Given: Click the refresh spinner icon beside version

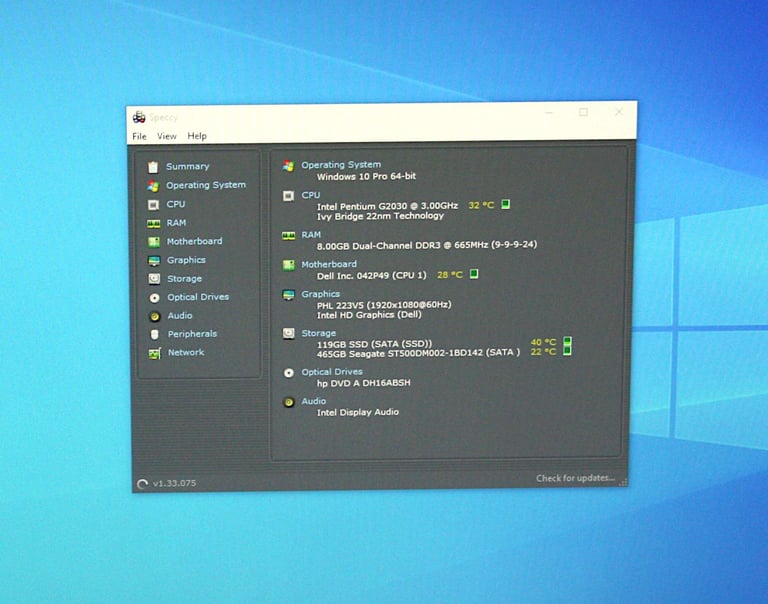Looking at the screenshot, I should tap(143, 484).
